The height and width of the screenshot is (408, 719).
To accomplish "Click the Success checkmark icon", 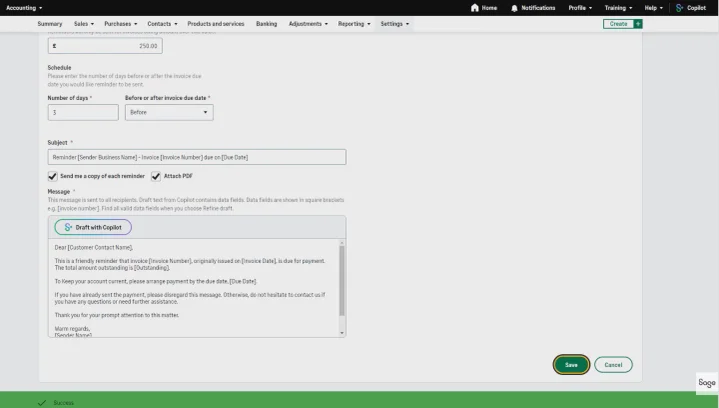I will point(42,402).
